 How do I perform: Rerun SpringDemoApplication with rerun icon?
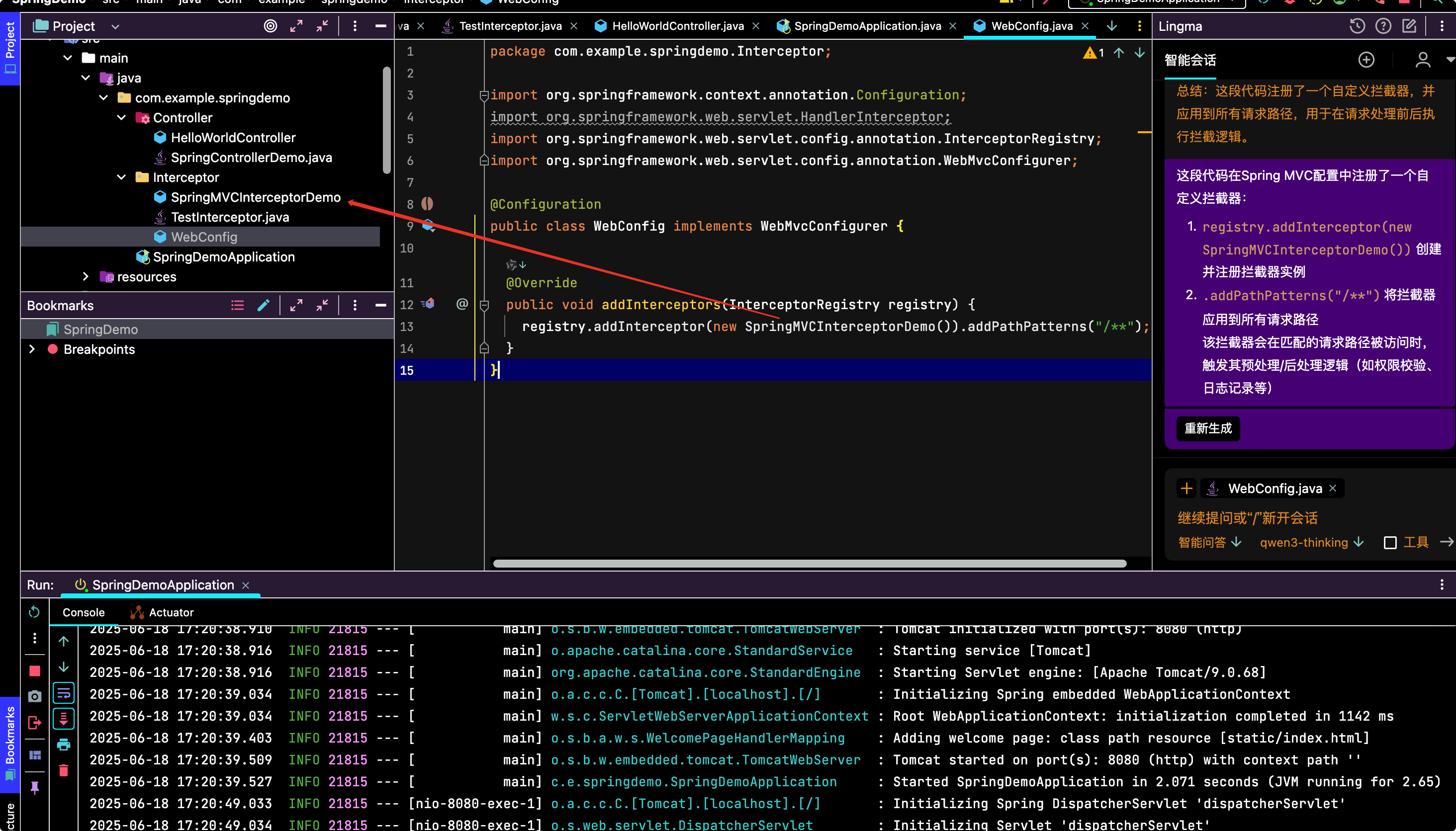34,612
